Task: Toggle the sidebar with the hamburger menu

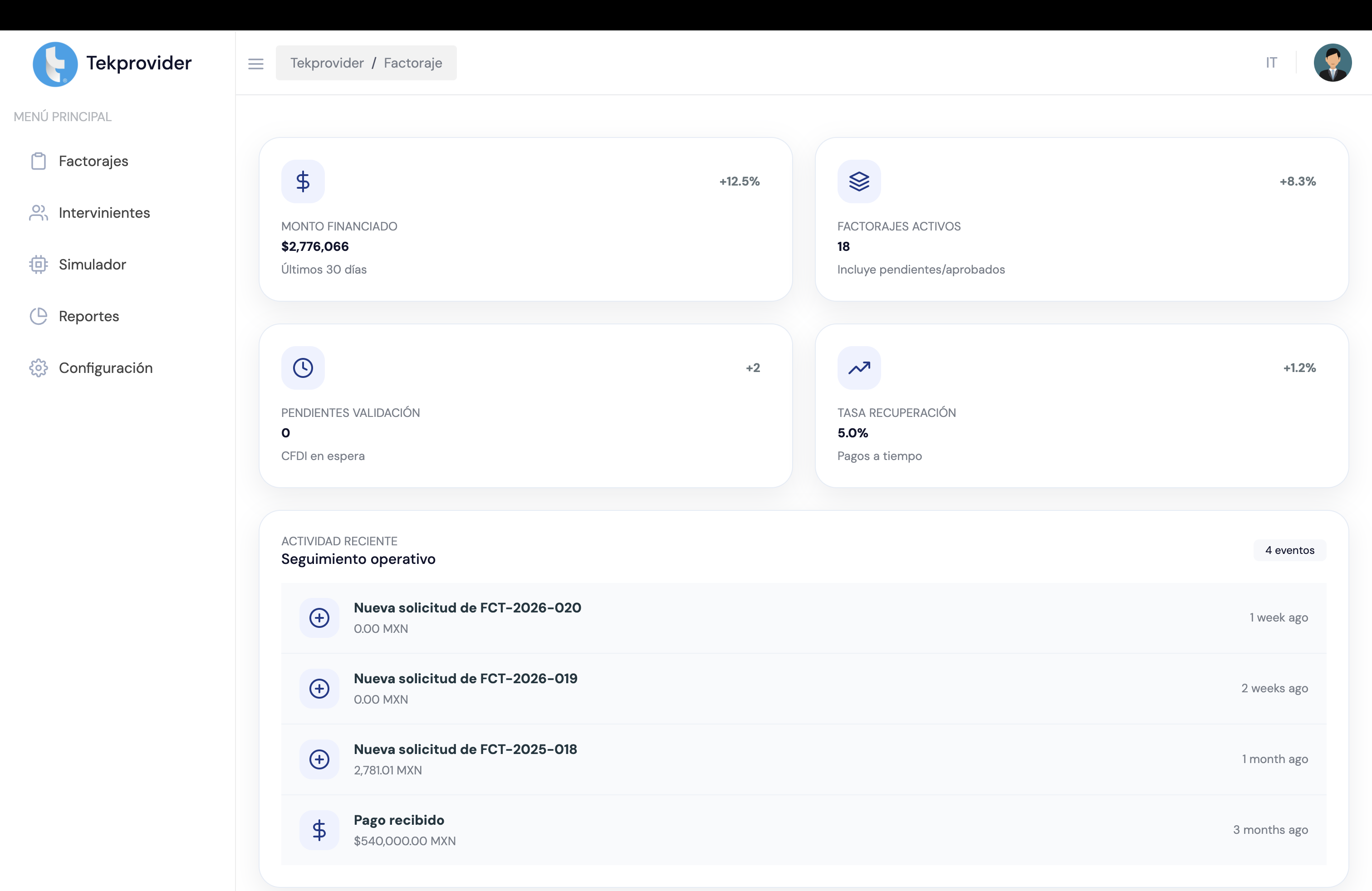Action: (256, 64)
